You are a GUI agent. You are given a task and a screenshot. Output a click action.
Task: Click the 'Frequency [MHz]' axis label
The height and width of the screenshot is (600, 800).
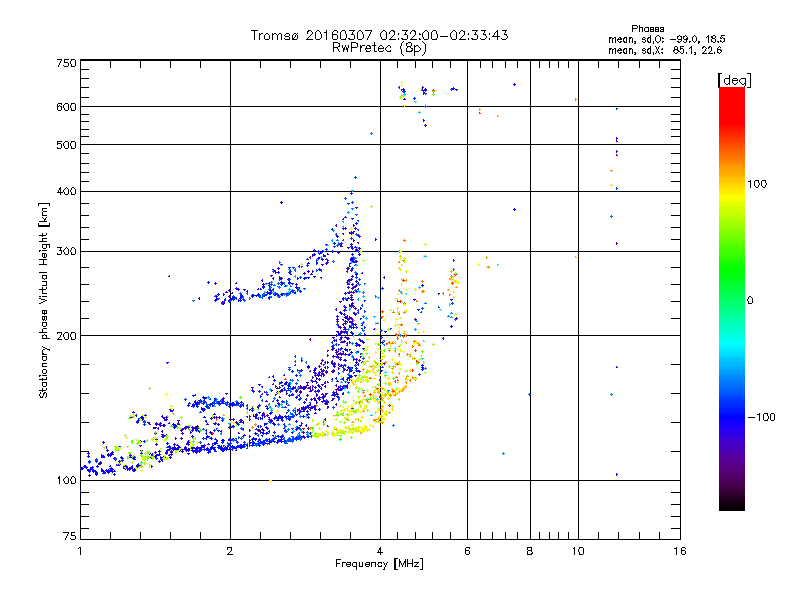379,564
